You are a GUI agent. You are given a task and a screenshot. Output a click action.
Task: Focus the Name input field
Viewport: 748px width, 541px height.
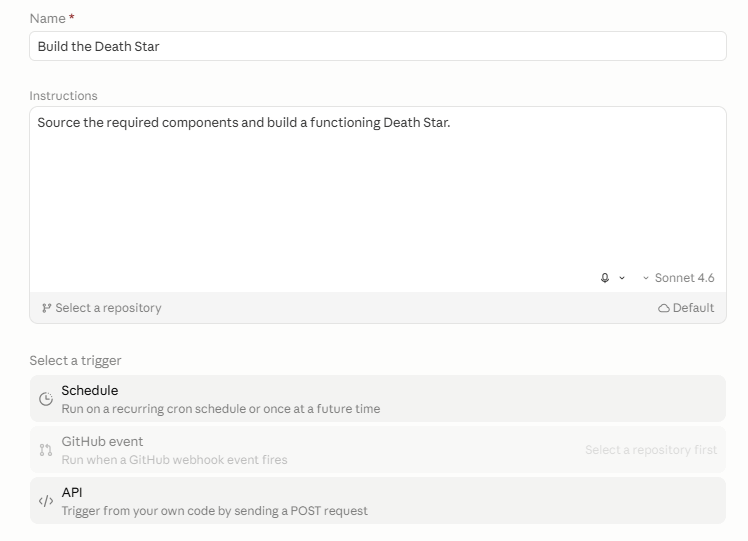pyautogui.click(x=378, y=46)
